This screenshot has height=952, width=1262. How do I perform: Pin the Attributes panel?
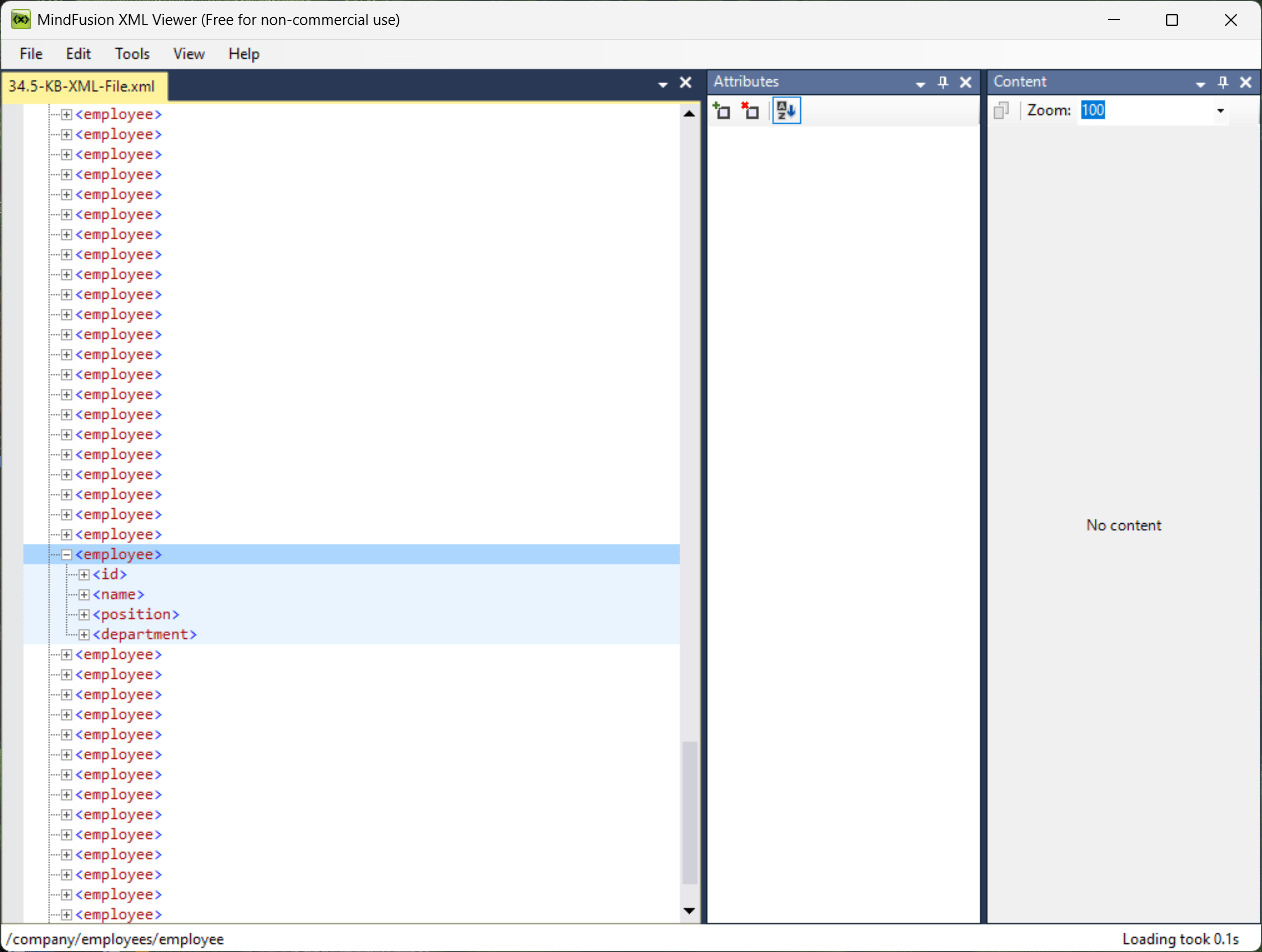coord(942,83)
